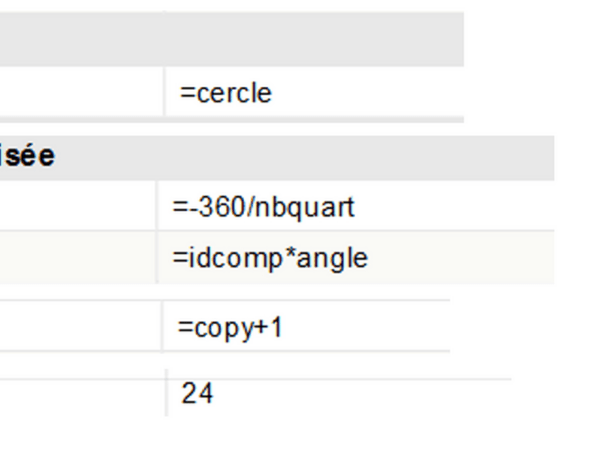The height and width of the screenshot is (450, 600).
Task: Collapse the section header ending in "isée"
Action: 28,158
